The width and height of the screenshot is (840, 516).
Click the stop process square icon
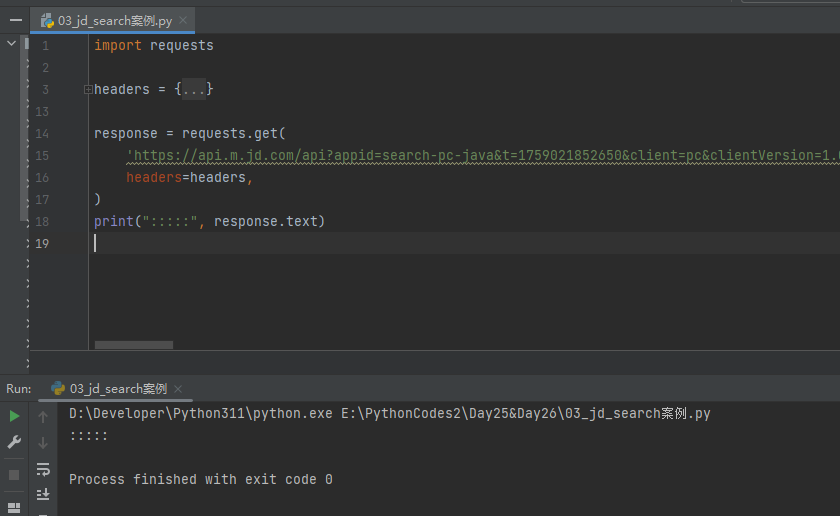click(x=14, y=475)
